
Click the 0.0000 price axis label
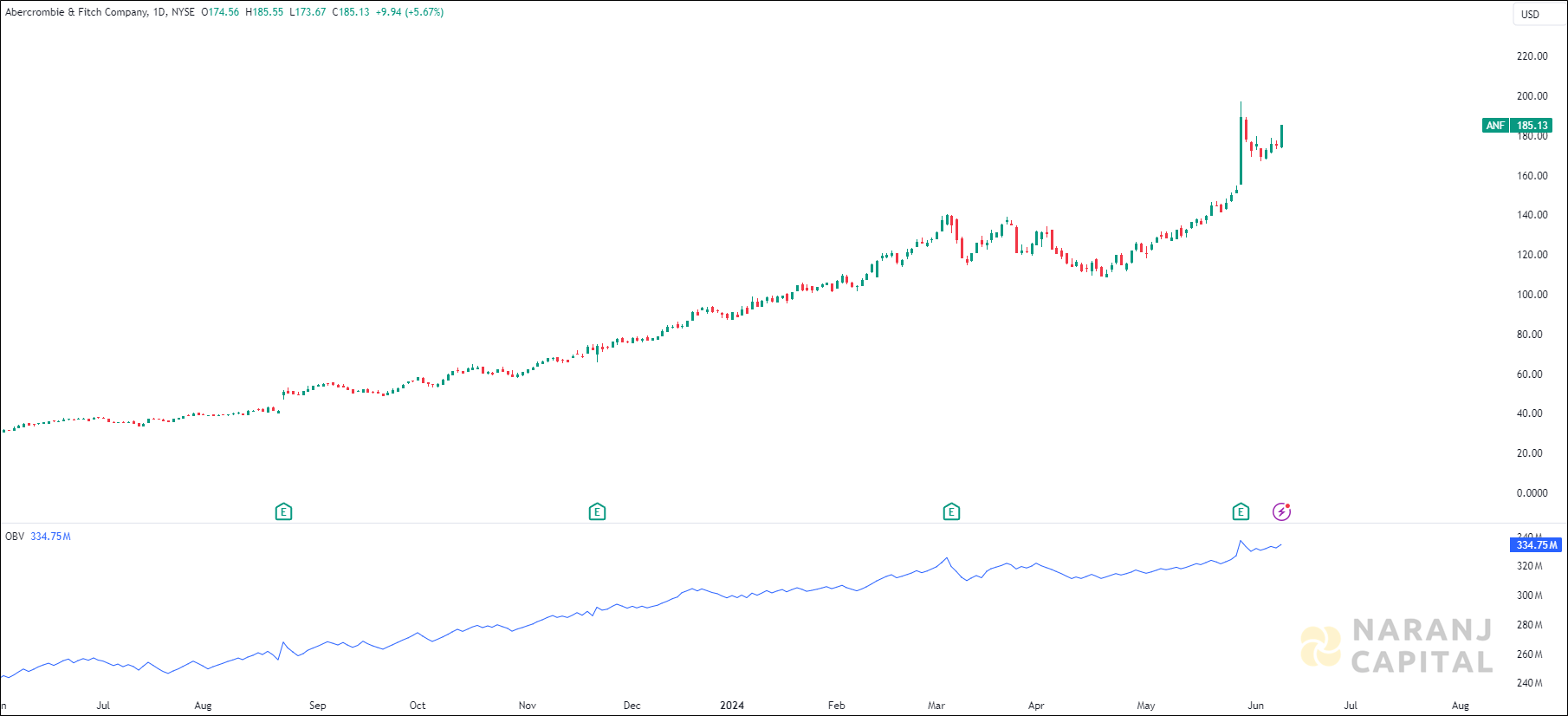tap(1532, 493)
